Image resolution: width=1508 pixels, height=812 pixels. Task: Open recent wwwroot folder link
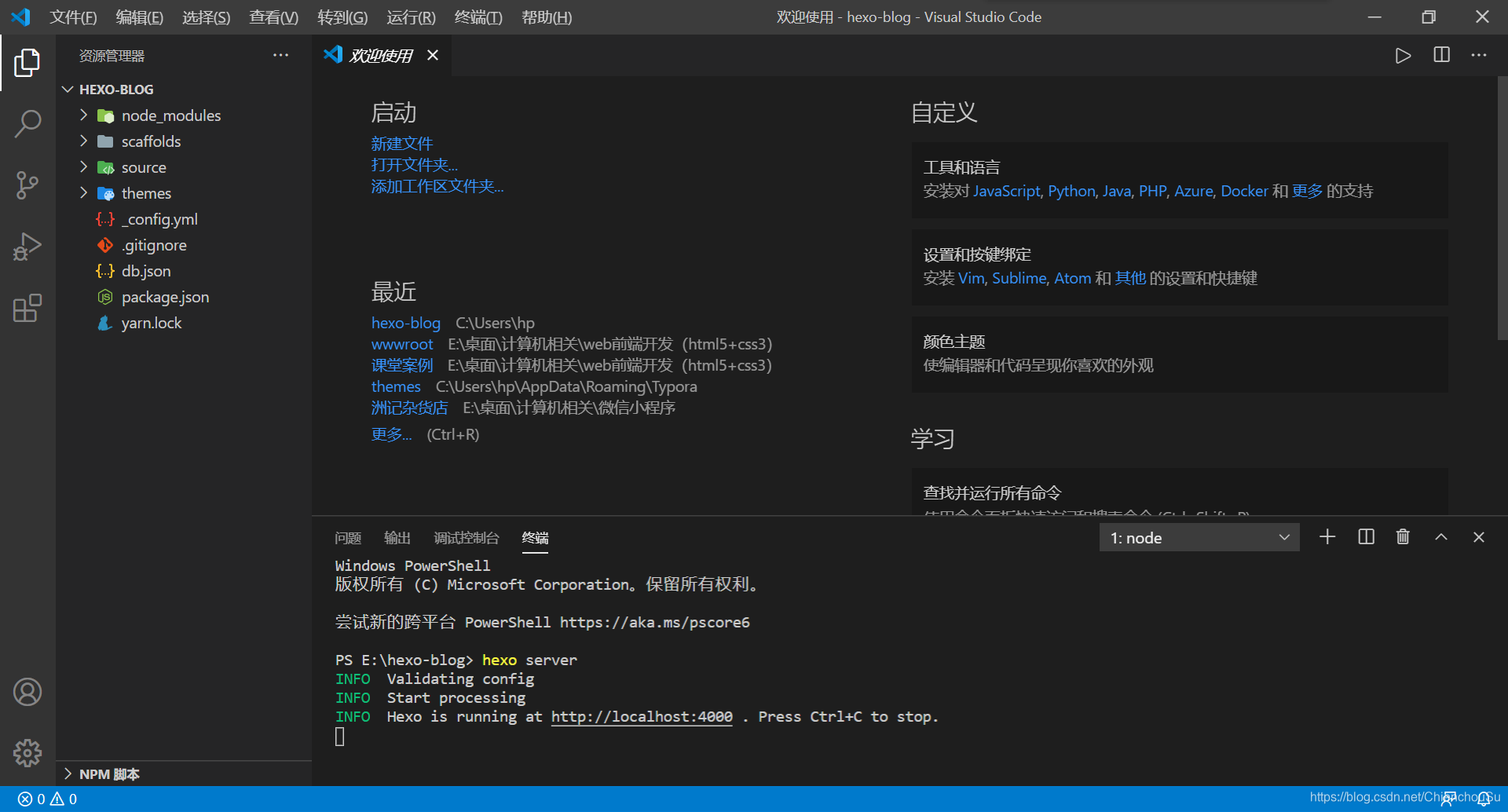coord(402,344)
